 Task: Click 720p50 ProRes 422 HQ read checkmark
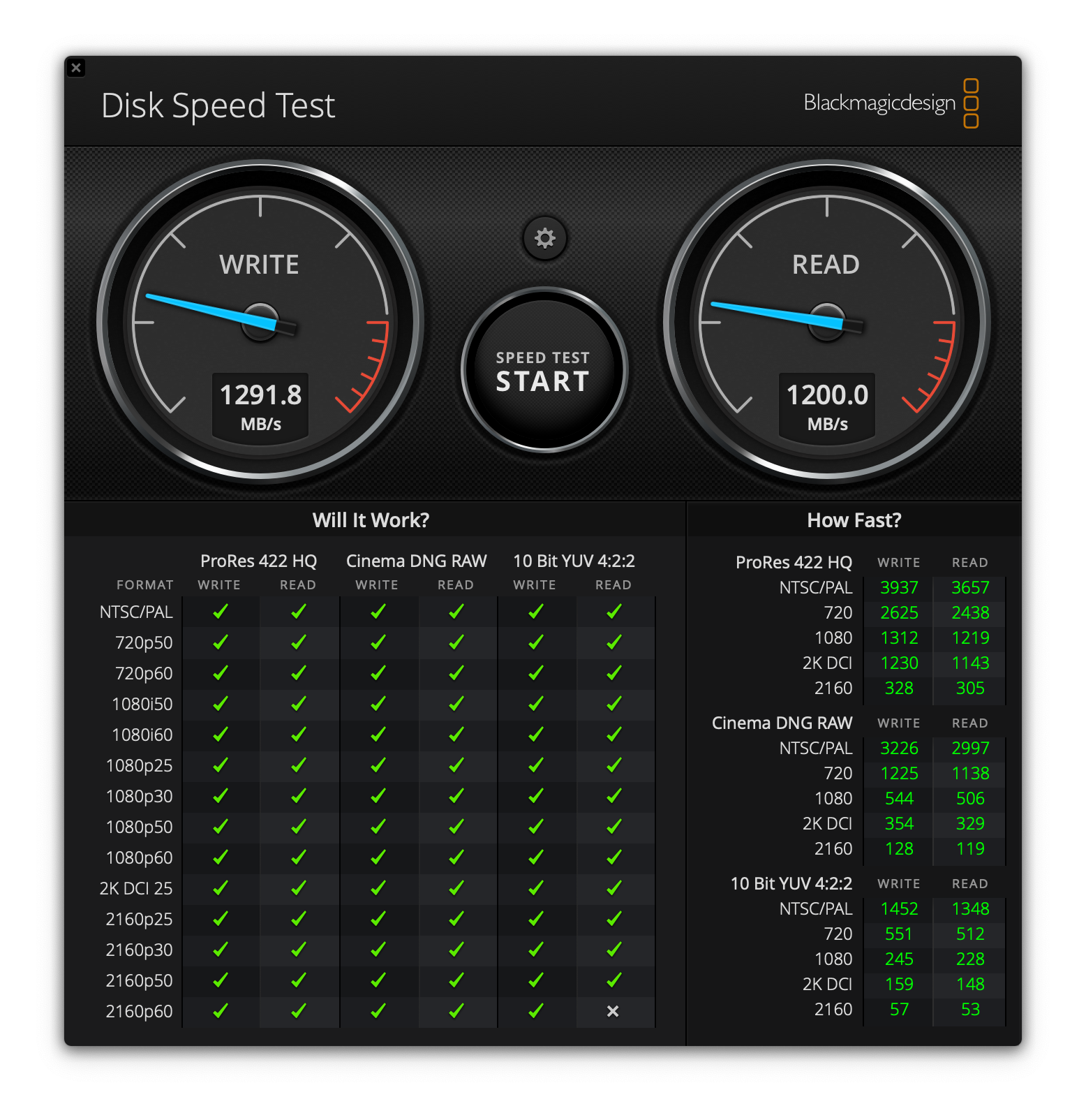point(299,642)
